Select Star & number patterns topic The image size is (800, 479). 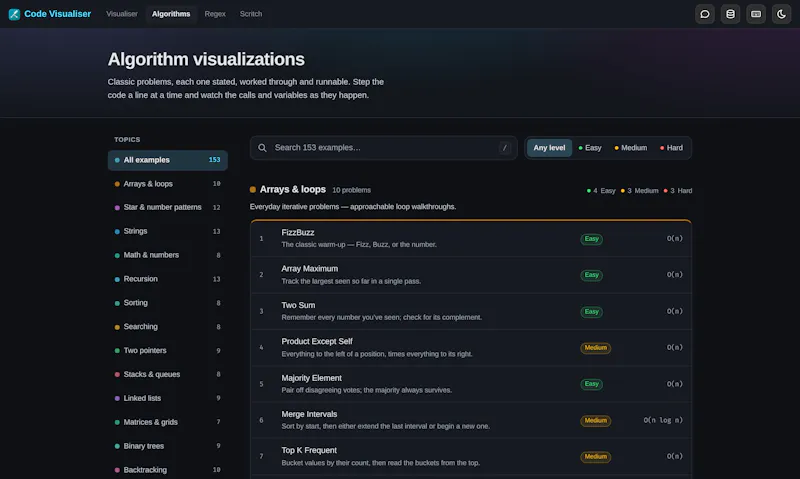(x=167, y=208)
